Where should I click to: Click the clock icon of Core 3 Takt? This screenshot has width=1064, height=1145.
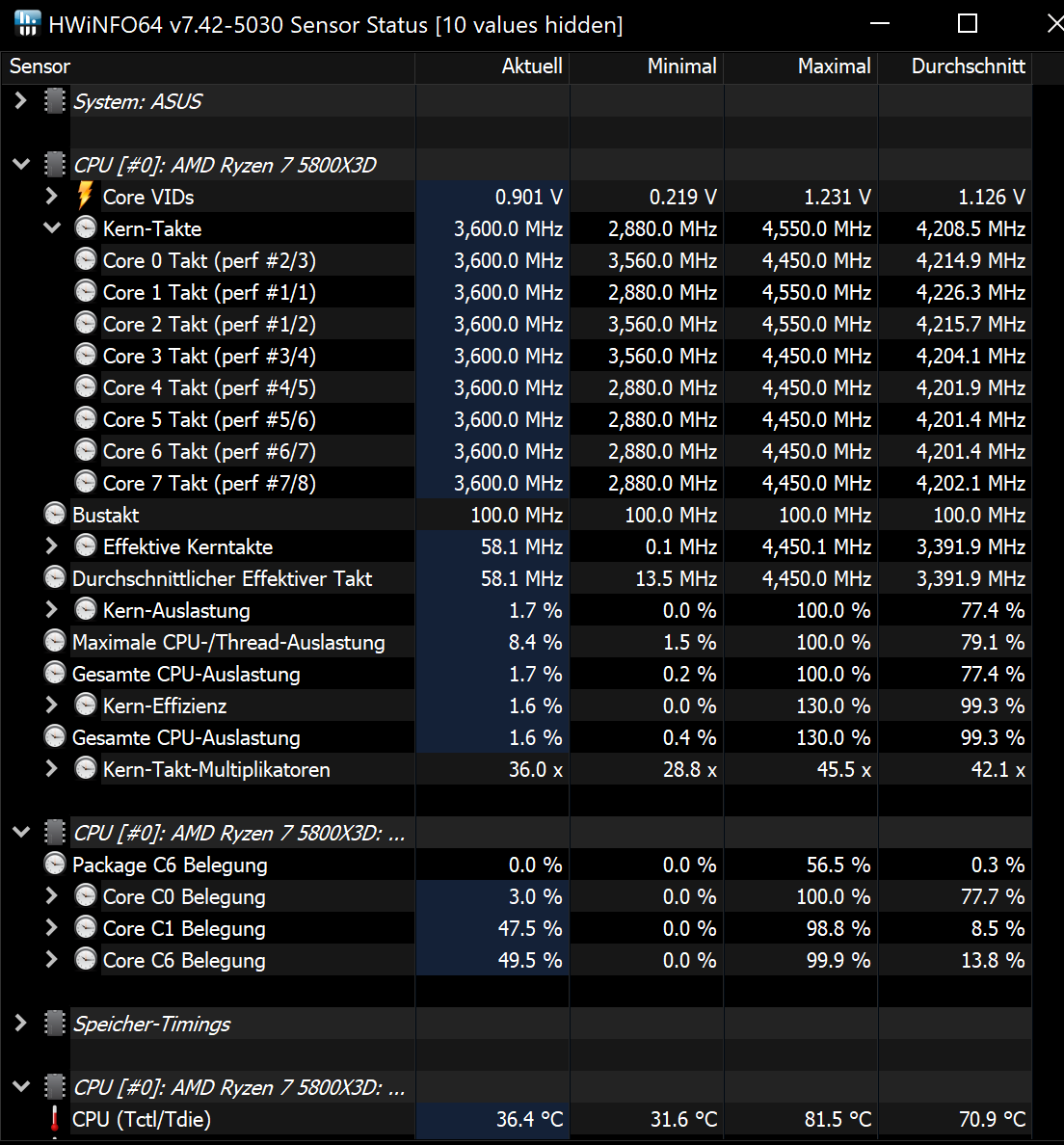coord(86,355)
